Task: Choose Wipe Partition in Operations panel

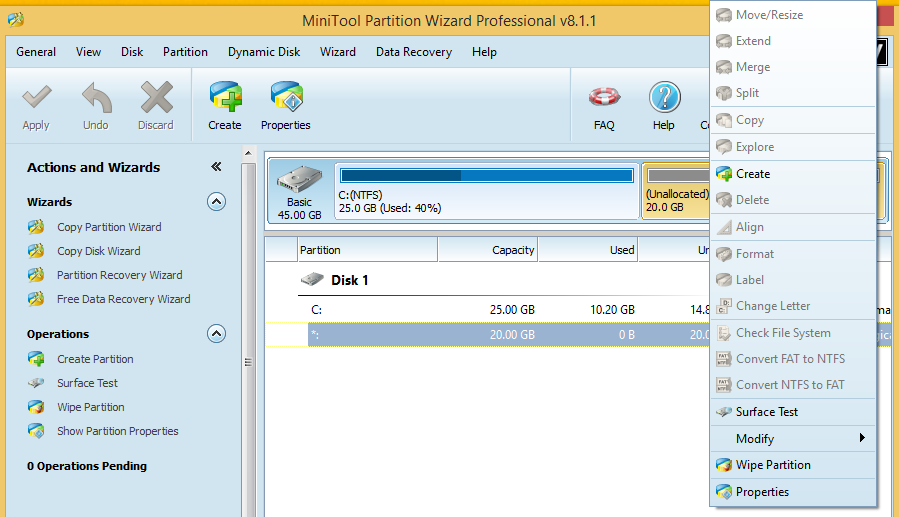Action: pos(91,407)
